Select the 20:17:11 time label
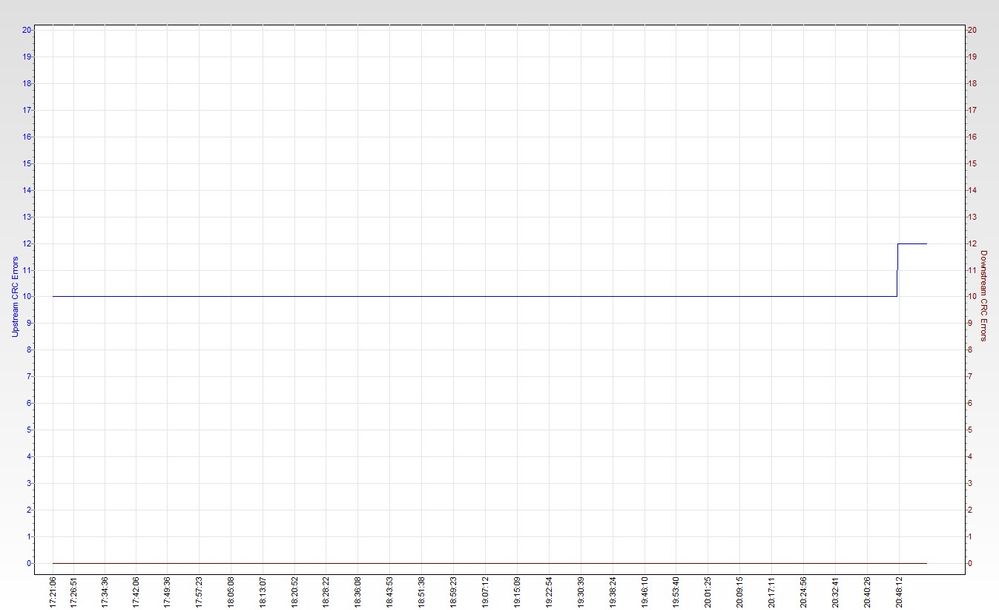This screenshot has height=610, width=999. pyautogui.click(x=772, y=593)
